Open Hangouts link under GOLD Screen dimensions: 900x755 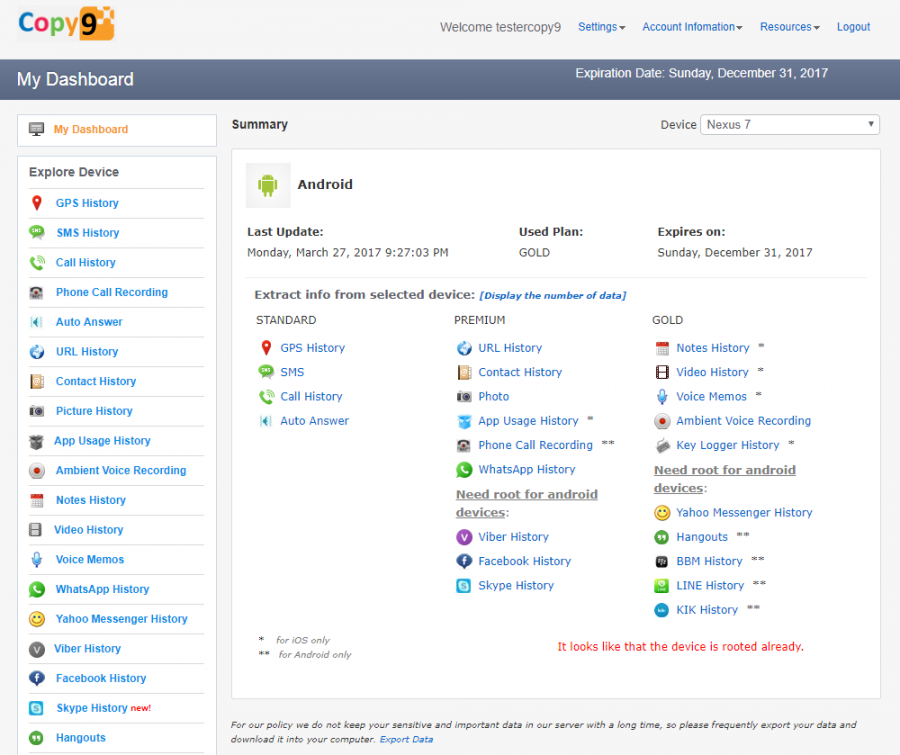(702, 537)
